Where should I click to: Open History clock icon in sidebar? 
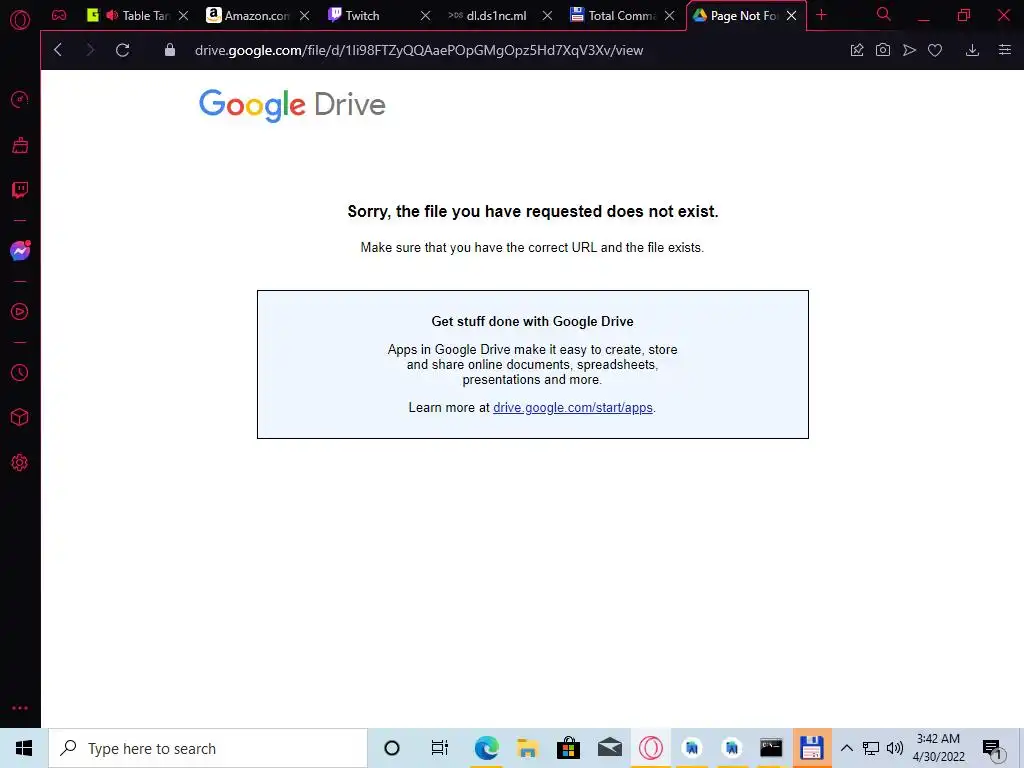click(20, 372)
